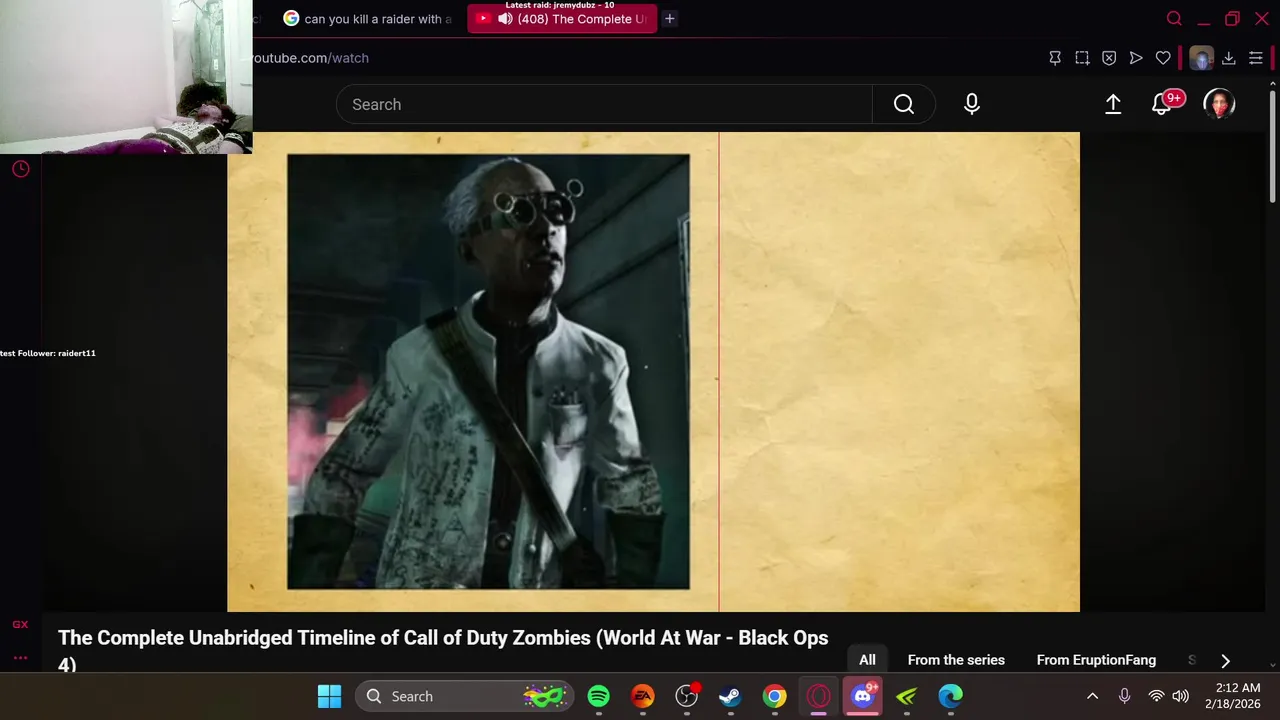Viewport: 1280px width, 720px height.
Task: Bookmark page with heart icon
Action: 1163,58
